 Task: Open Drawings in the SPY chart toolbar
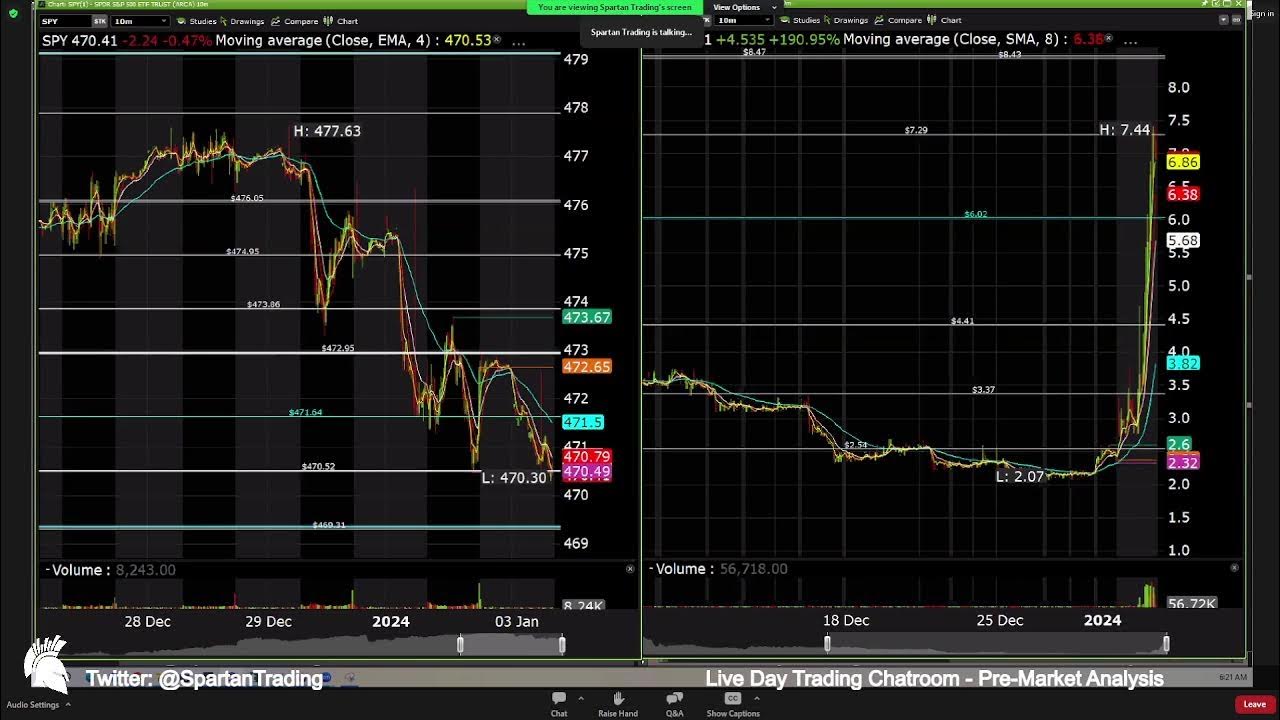(241, 21)
